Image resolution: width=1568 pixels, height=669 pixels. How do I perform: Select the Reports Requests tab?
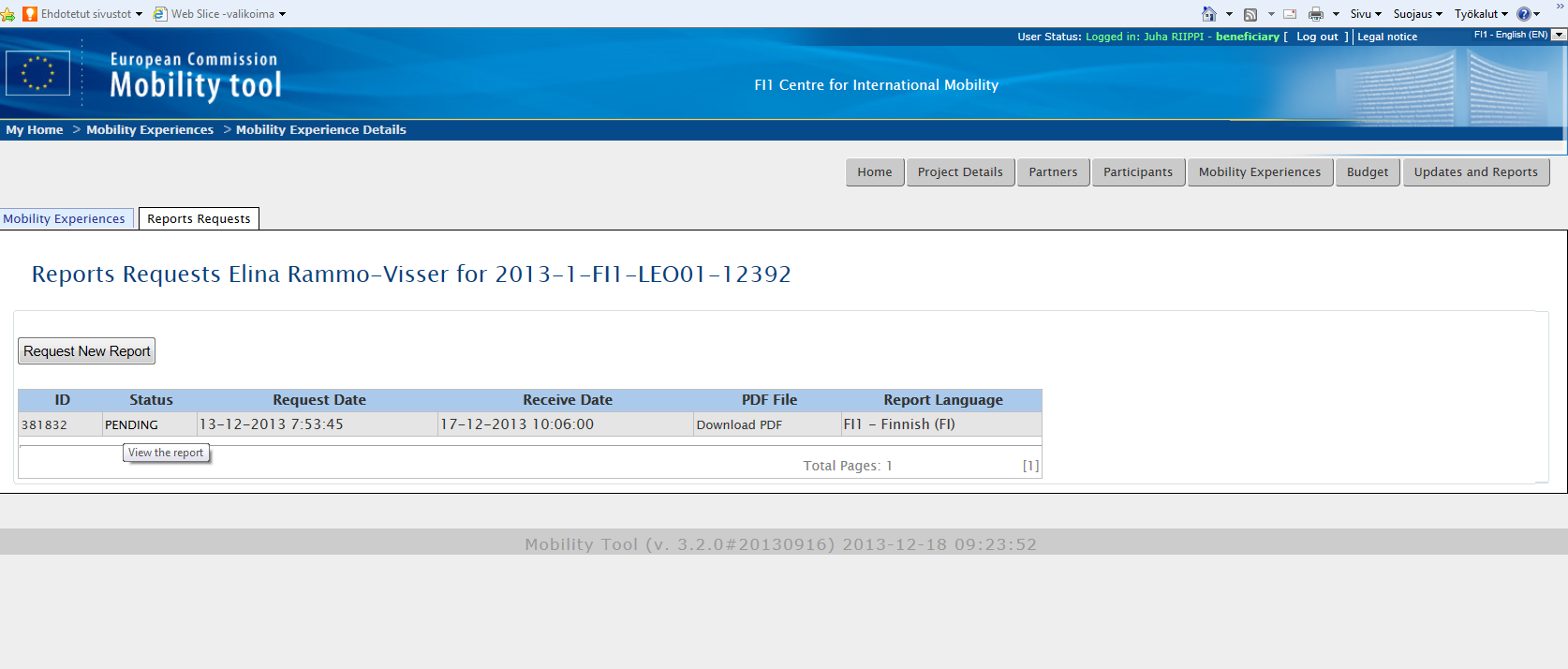click(199, 218)
